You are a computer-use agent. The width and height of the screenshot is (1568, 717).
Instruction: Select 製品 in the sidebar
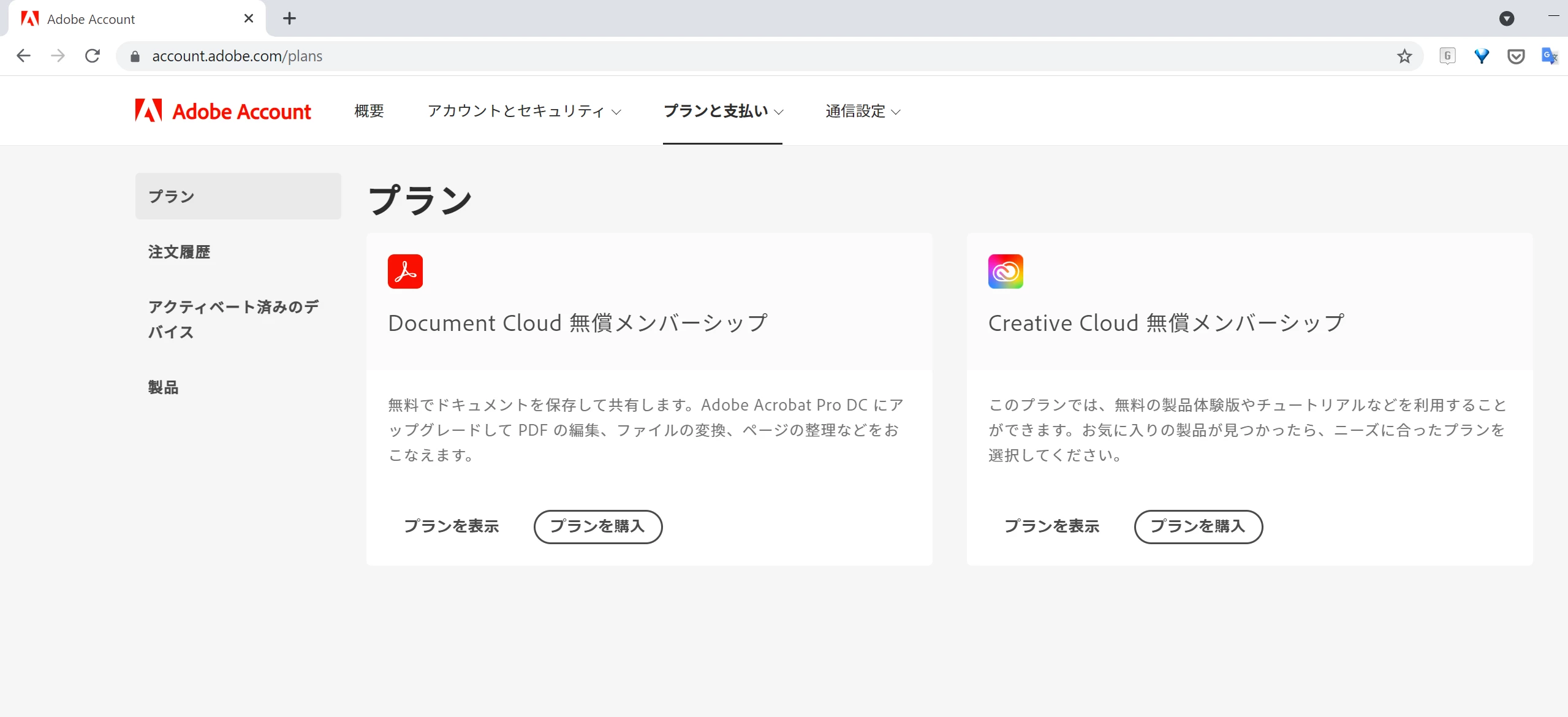point(163,387)
